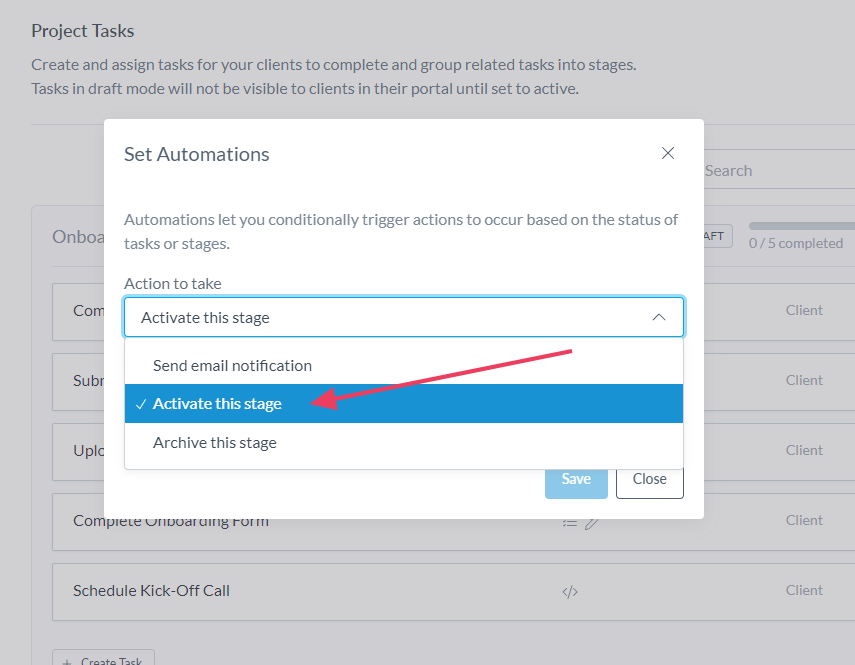Open the Schedule Kick-Off Call task

coord(151,591)
